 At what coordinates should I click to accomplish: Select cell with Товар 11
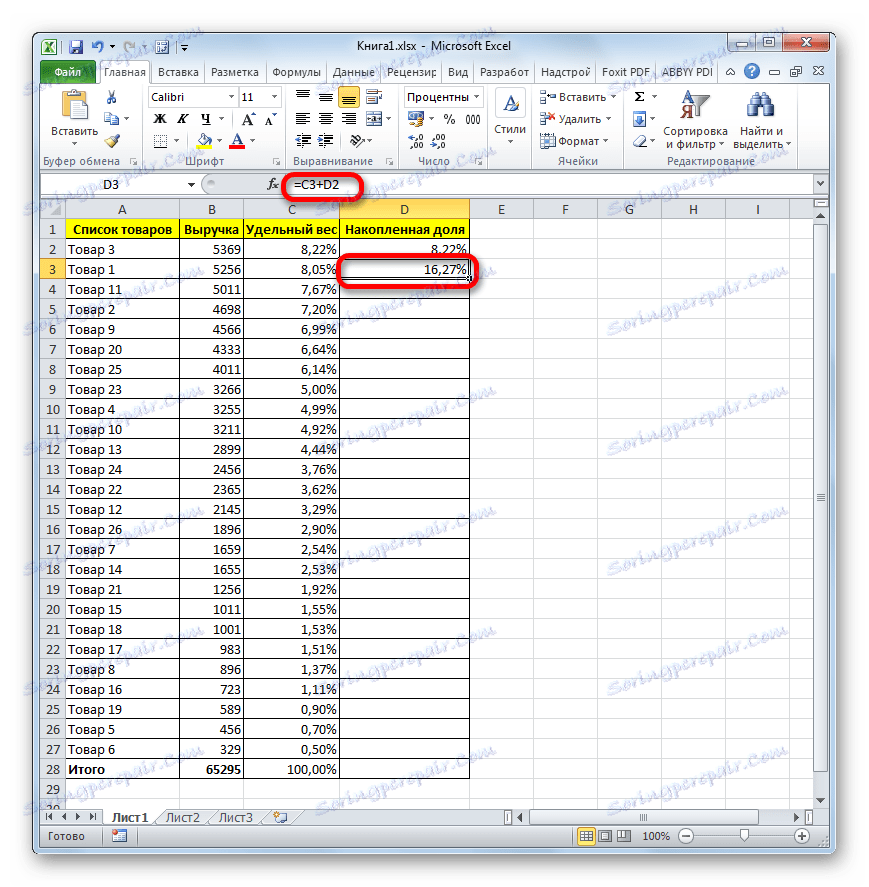pos(123,290)
